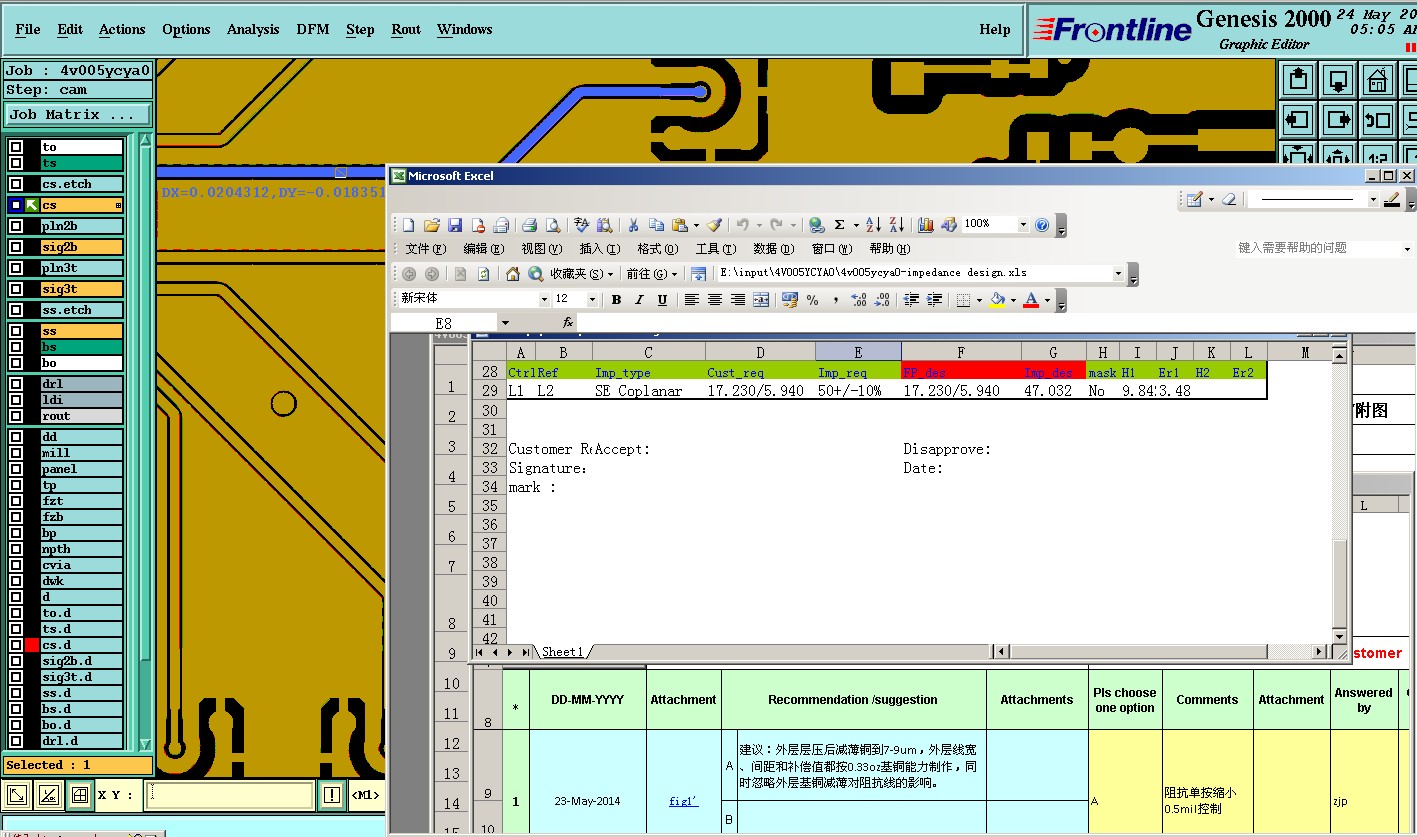Click the Merge and Center icon

coord(761,300)
